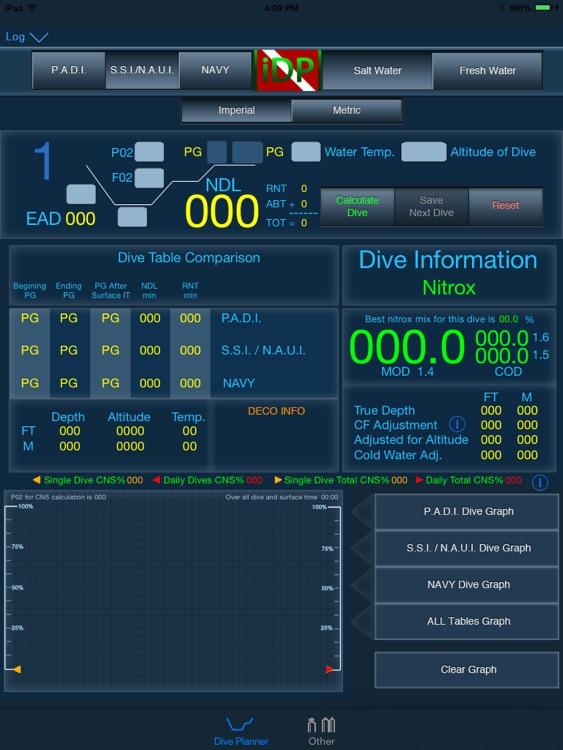Choose Fresh Water
Screen dimensions: 563x750
(487, 71)
